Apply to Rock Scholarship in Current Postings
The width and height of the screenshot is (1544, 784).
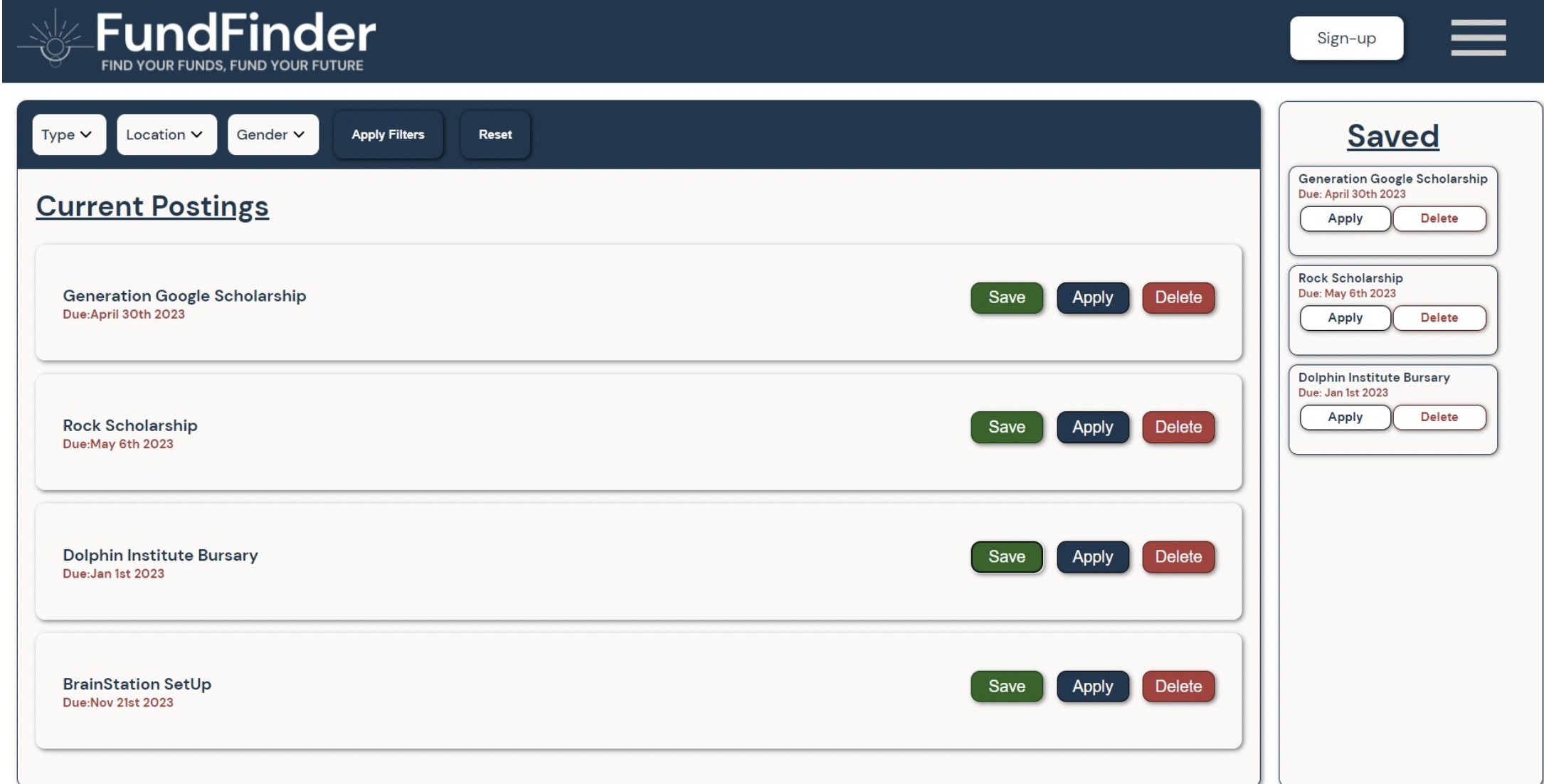coord(1093,427)
